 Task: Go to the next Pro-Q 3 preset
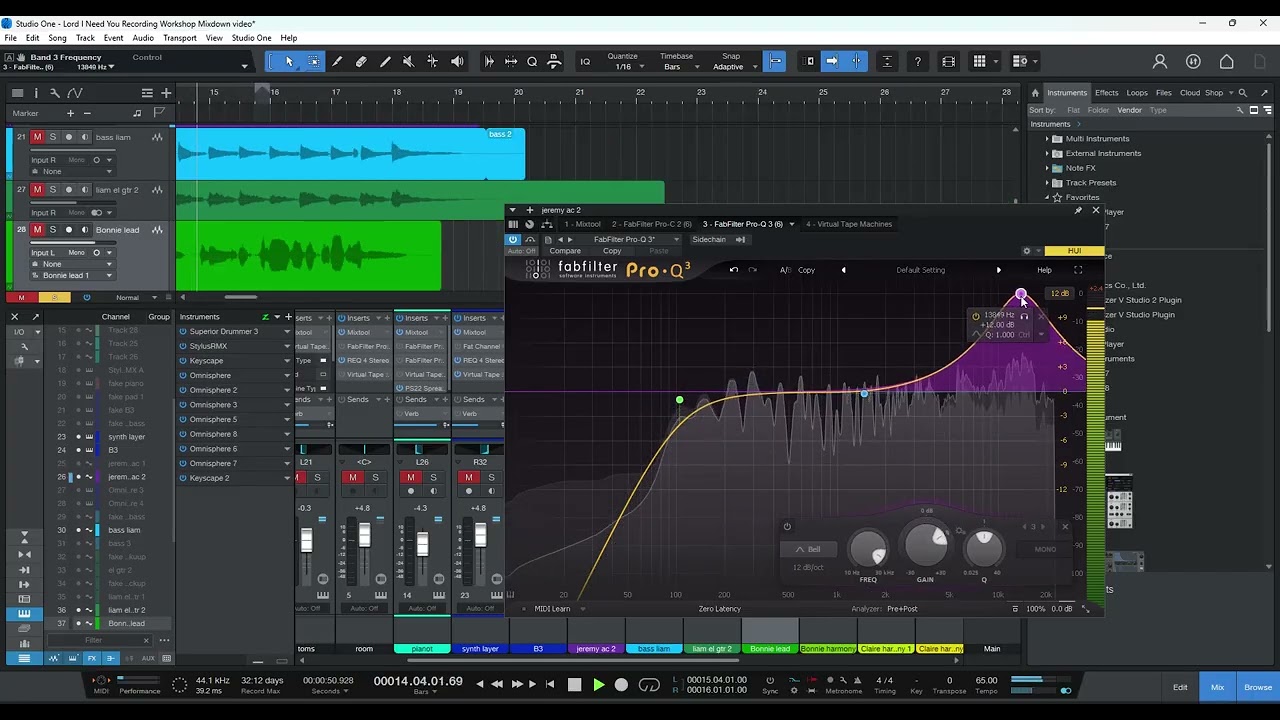tap(998, 270)
